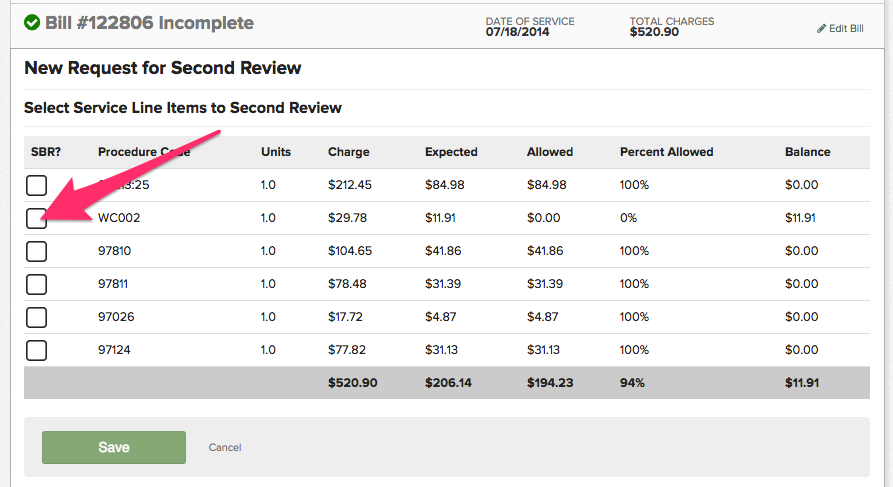This screenshot has width=893, height=487.
Task: Click the Bill #122806 Incomplete title
Action: coord(149,22)
